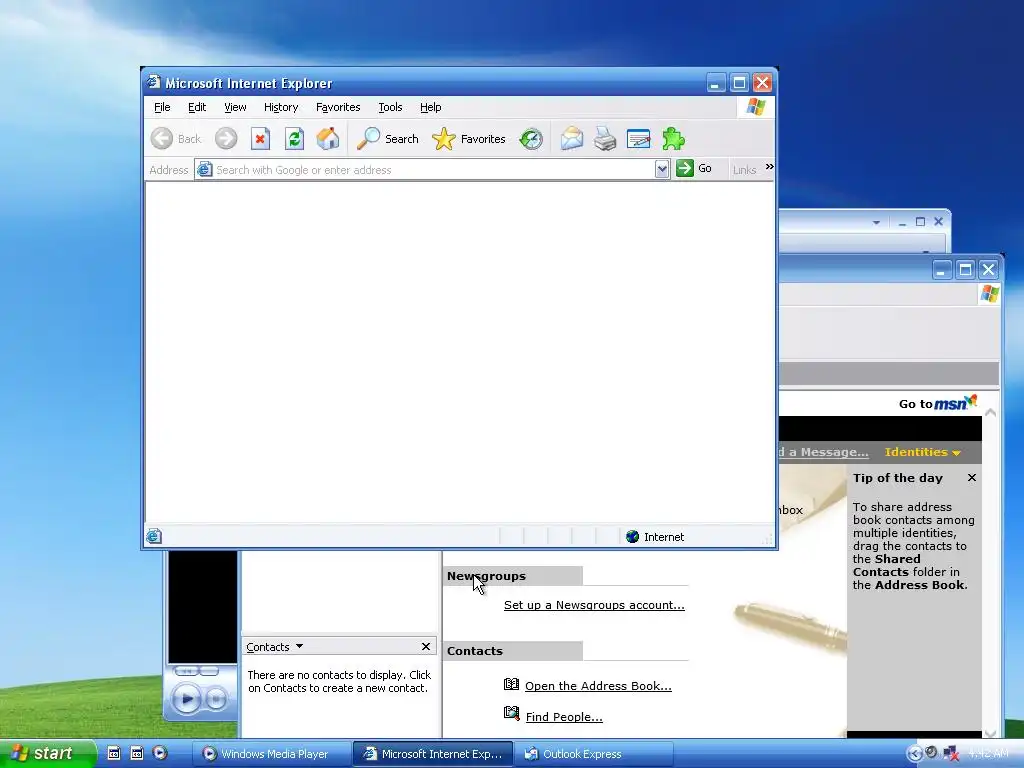This screenshot has height=768, width=1024.
Task: Open the History menu in Internet Explorer
Action: point(281,107)
